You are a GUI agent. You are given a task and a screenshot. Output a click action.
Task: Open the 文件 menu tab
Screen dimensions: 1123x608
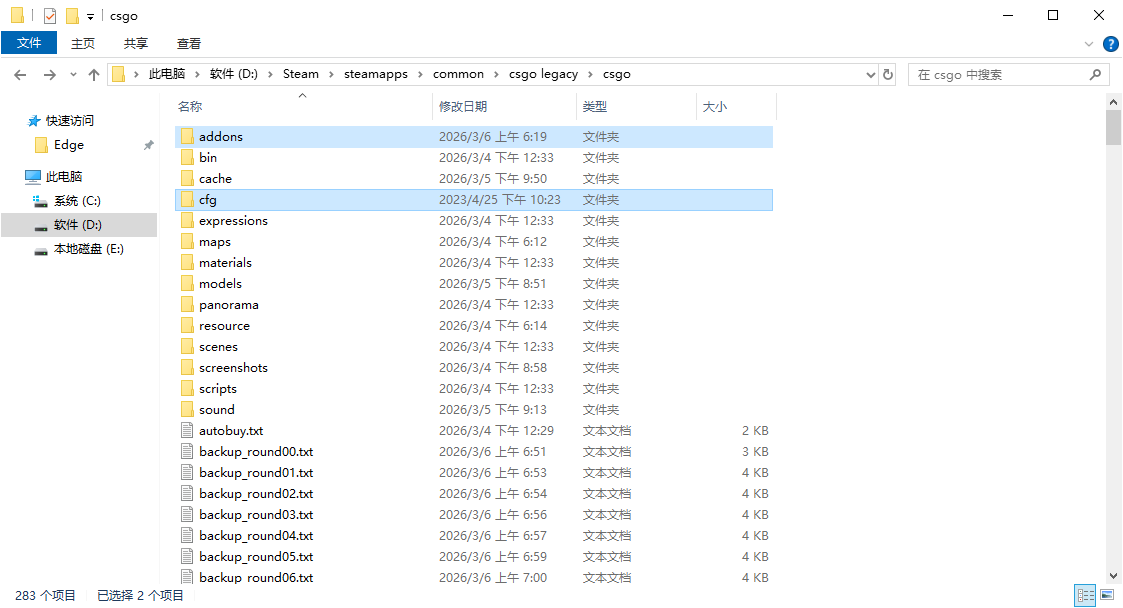click(29, 43)
